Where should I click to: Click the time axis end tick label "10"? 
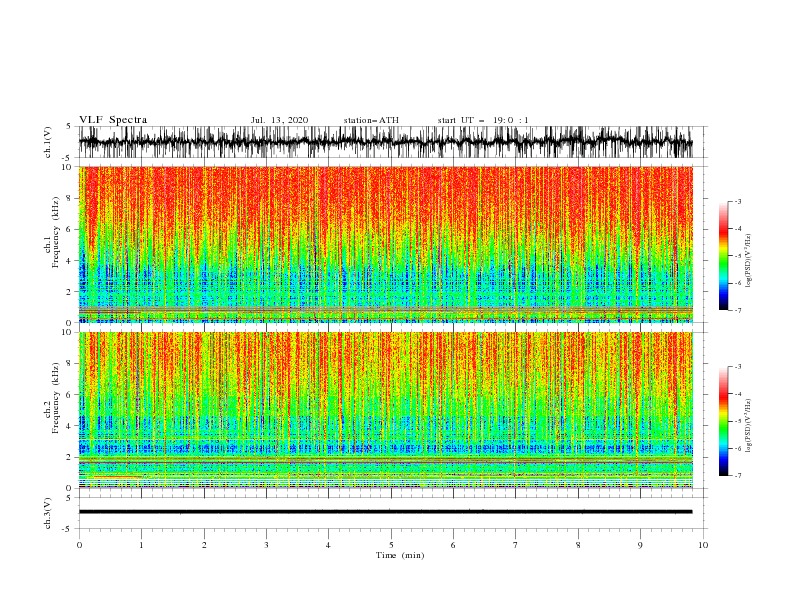pyautogui.click(x=703, y=545)
